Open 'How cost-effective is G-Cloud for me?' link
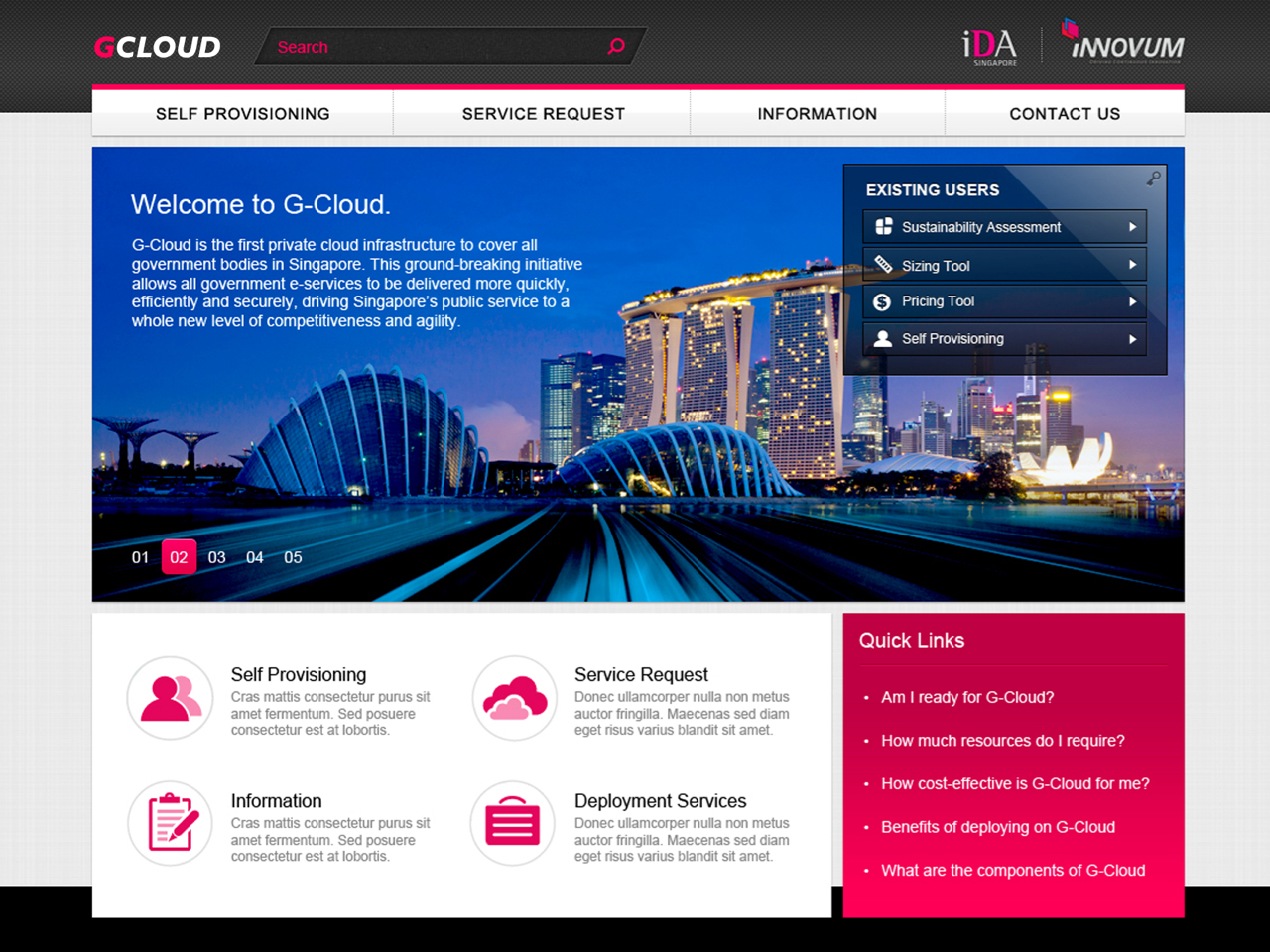Screen dimensions: 1270x952 [x=1015, y=783]
